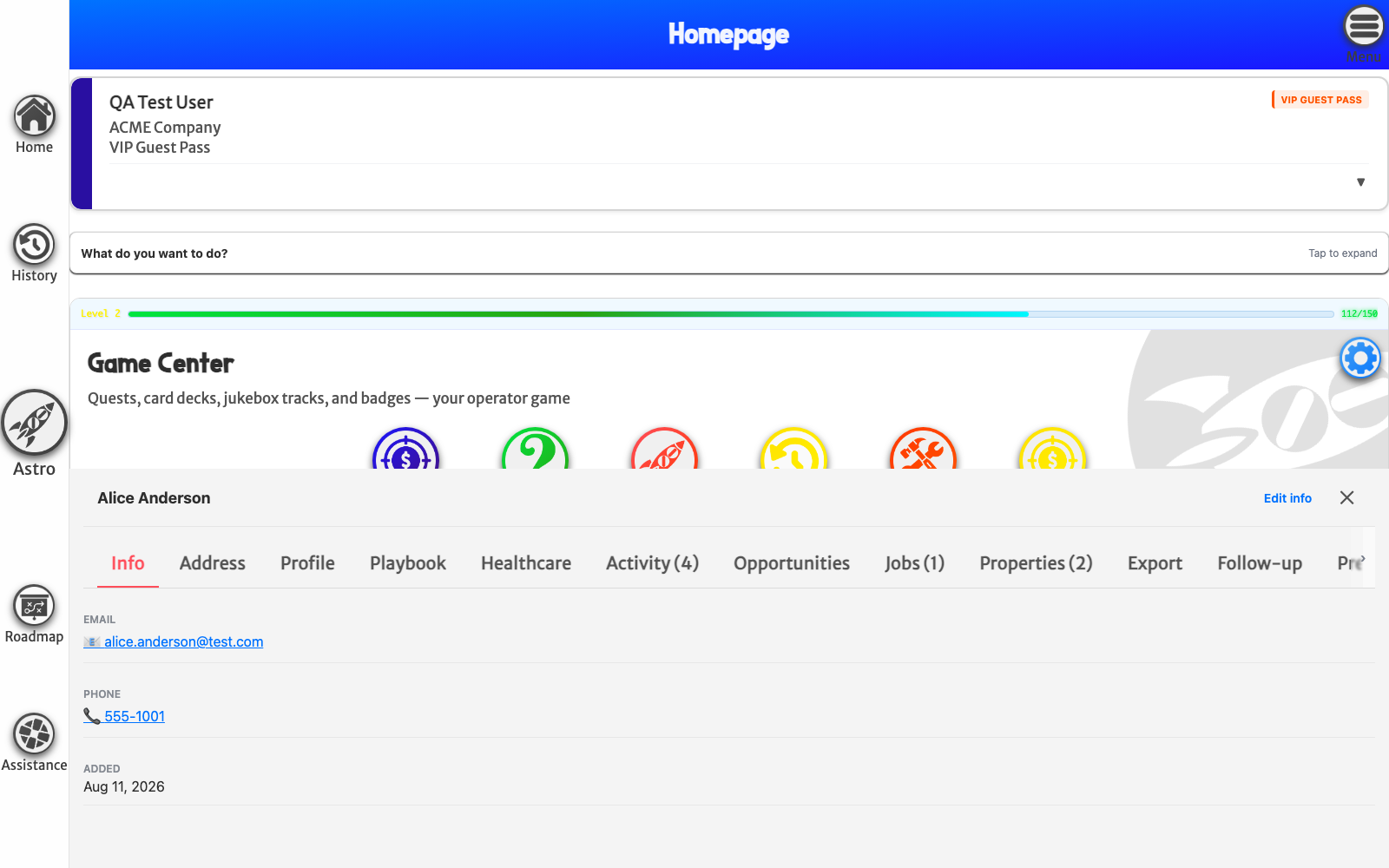Image resolution: width=1389 pixels, height=868 pixels.
Task: Open the Properties (2) tab
Action: pyautogui.click(x=1037, y=562)
